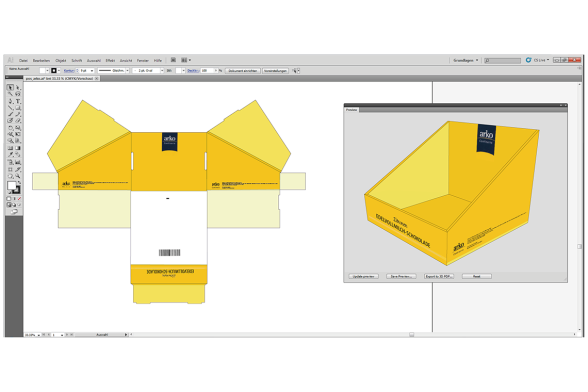This screenshot has width=588, height=392.
Task: Select the Type tool
Action: [18, 101]
